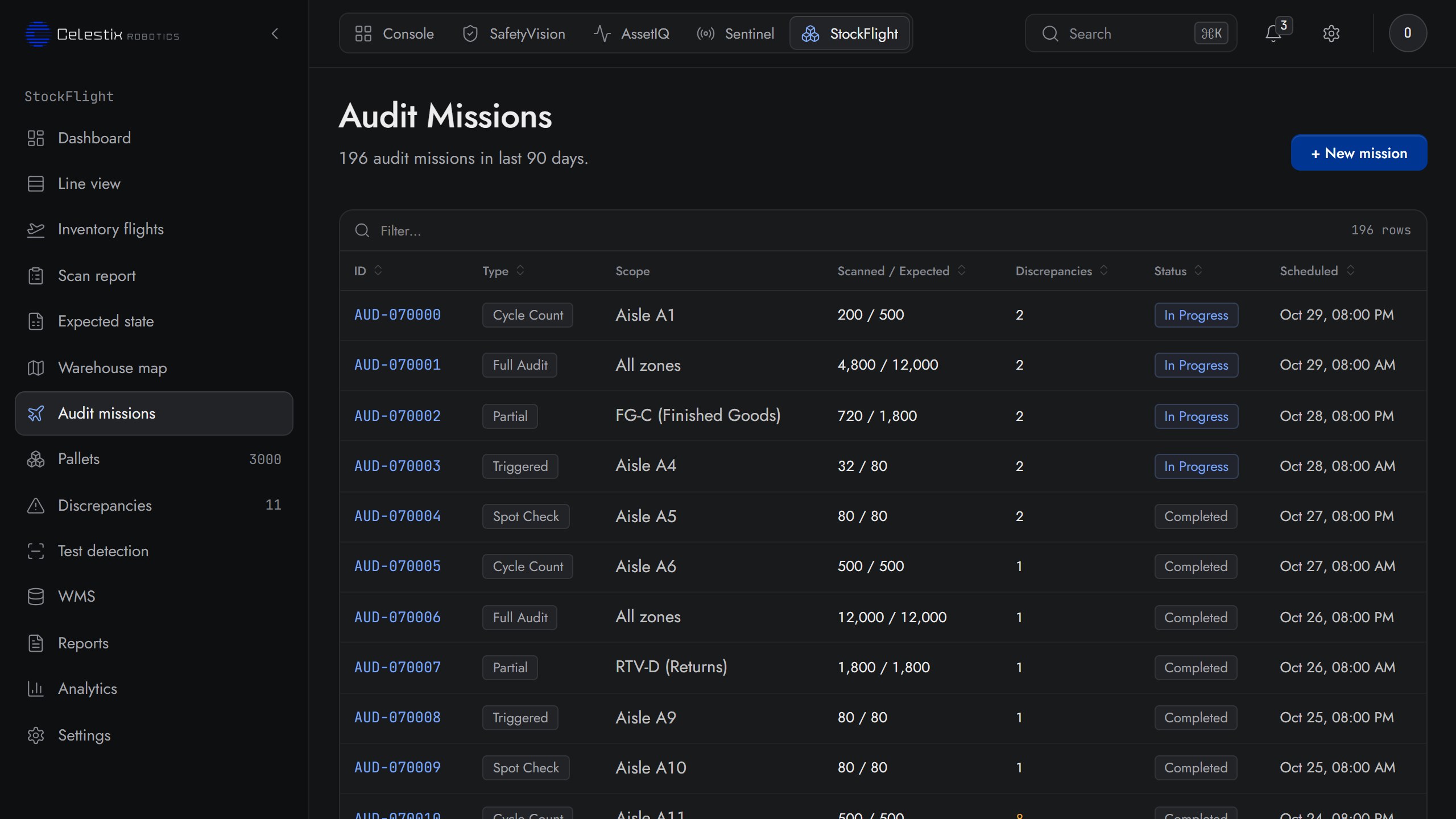Viewport: 1456px width, 819px height.
Task: Switch to Sentinel tab
Action: coord(735,34)
